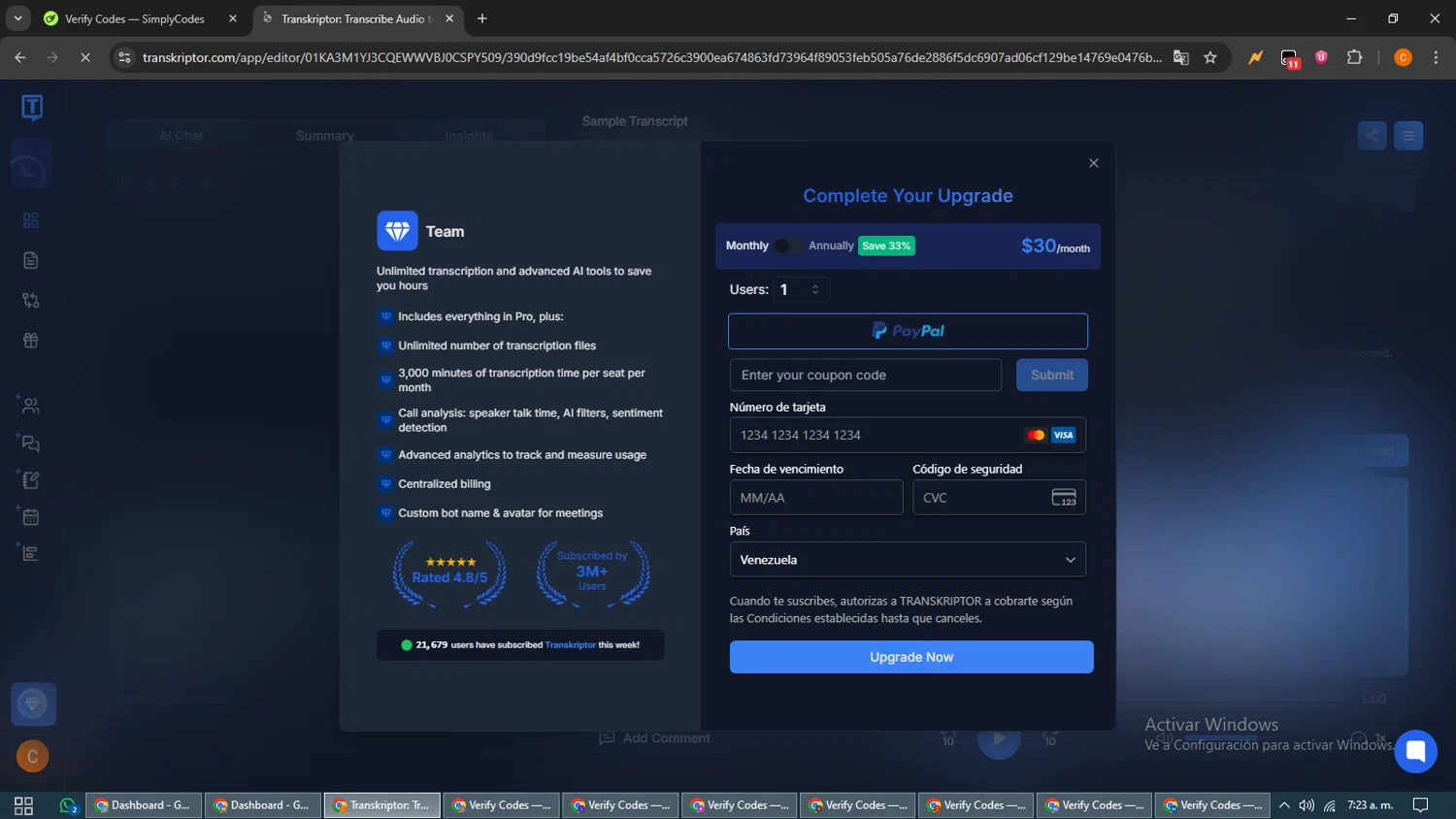Open Windows Task View icon

click(23, 805)
